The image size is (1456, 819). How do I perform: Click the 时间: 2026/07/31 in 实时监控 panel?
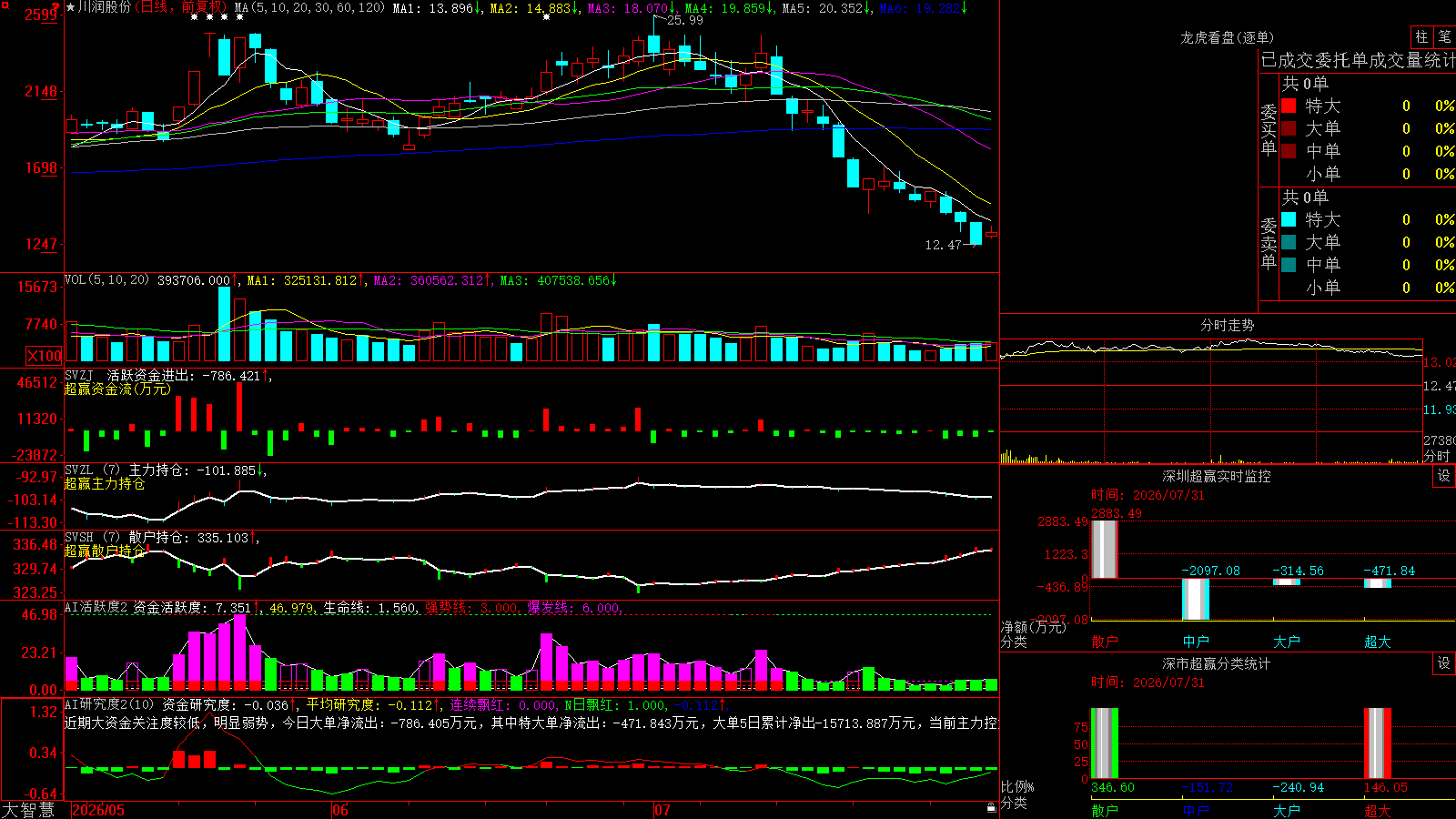coord(1148,495)
